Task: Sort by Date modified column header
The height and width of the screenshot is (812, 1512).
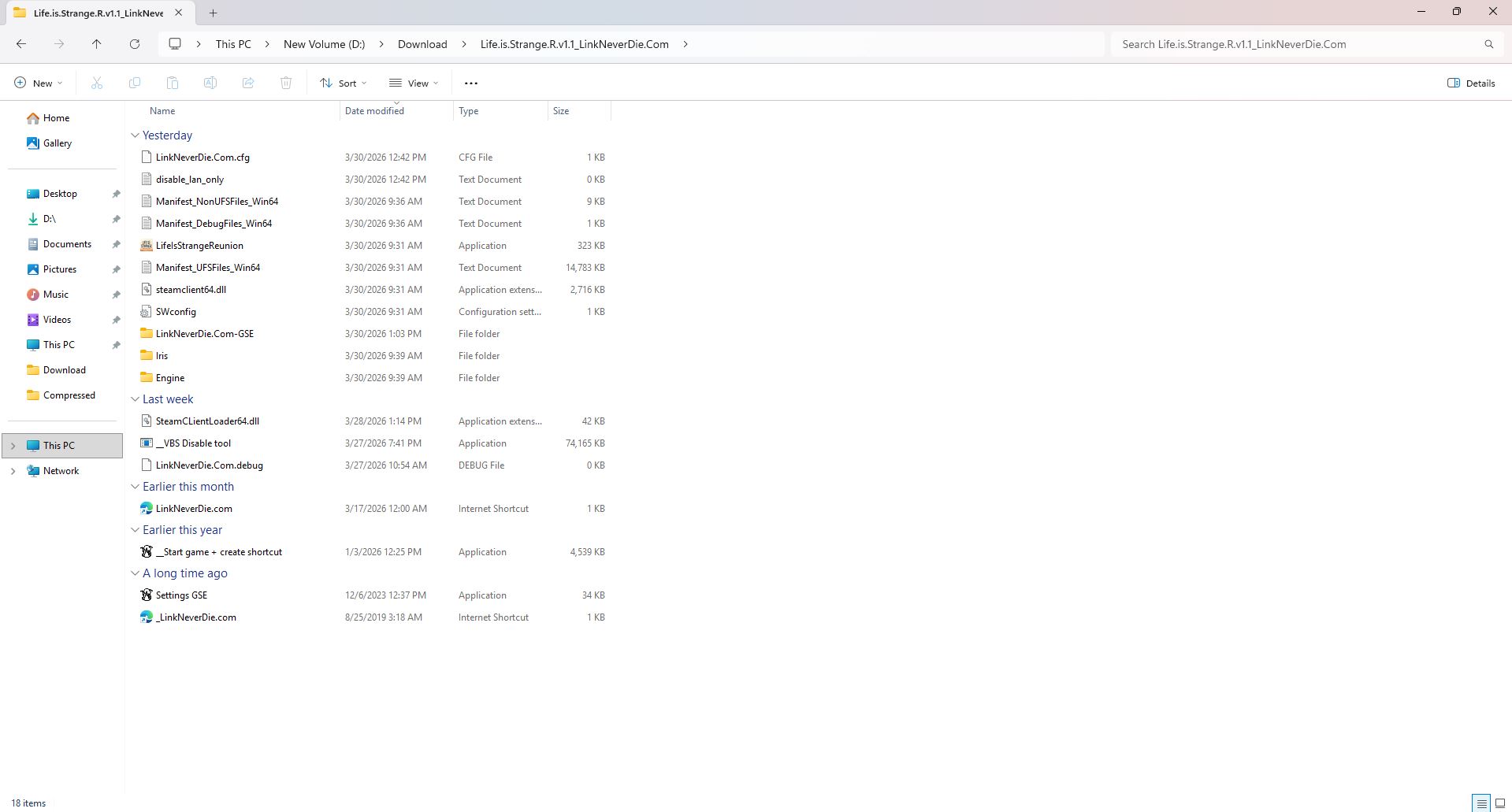Action: (x=374, y=111)
